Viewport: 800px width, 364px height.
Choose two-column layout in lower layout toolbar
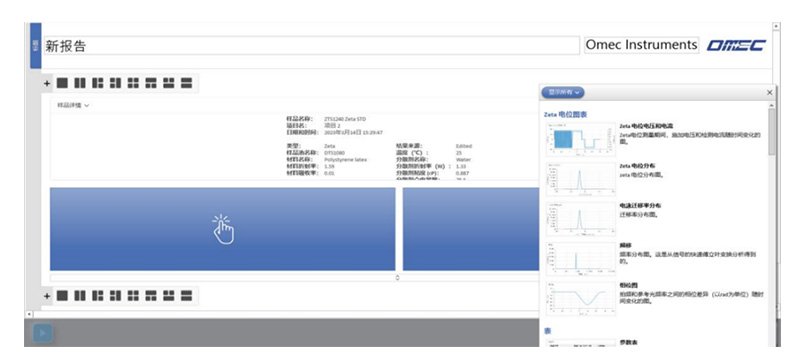point(80,296)
